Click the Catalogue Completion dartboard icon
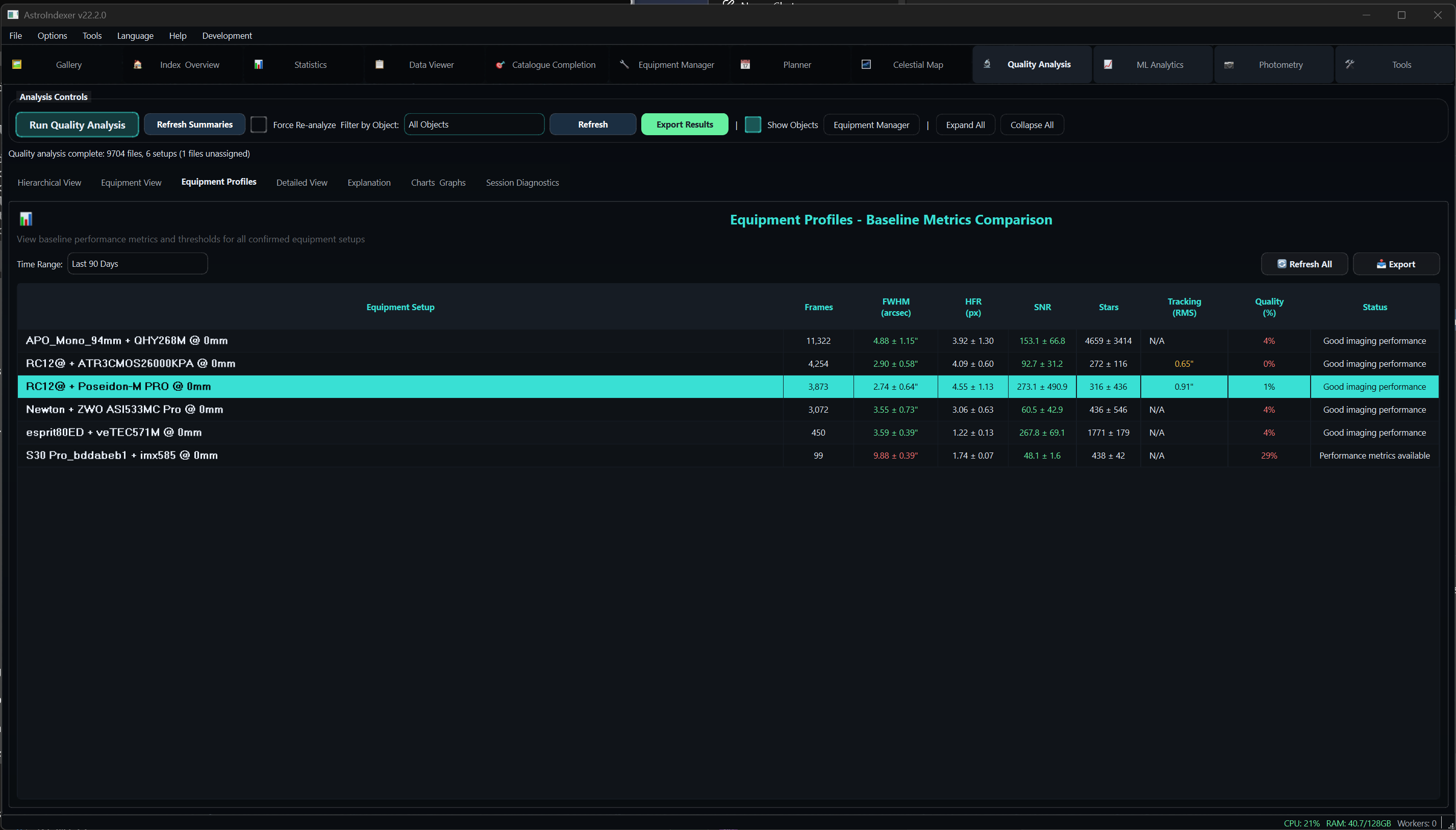The image size is (1456, 830). (x=499, y=64)
